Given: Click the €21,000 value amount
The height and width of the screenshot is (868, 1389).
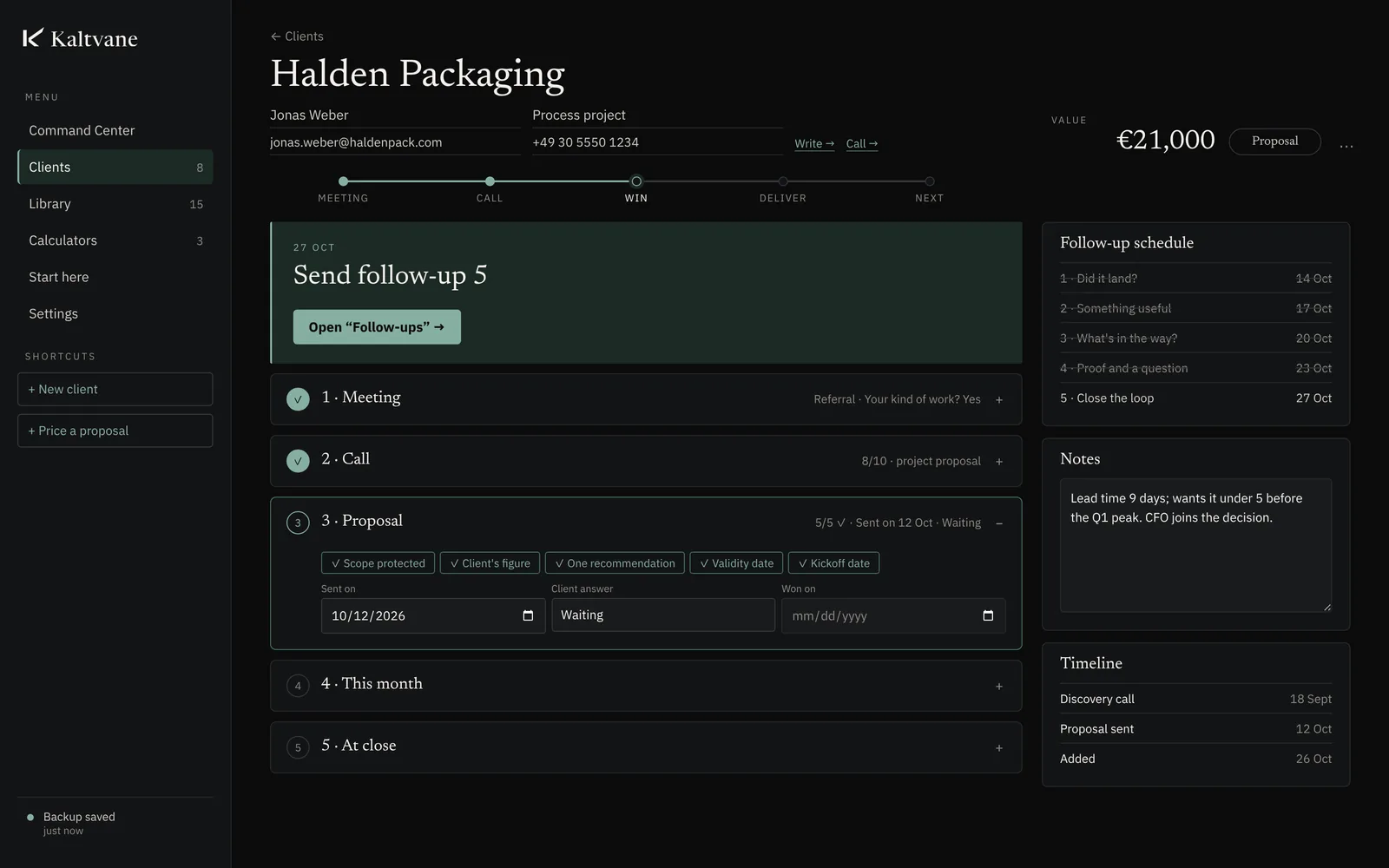Looking at the screenshot, I should tap(1165, 140).
